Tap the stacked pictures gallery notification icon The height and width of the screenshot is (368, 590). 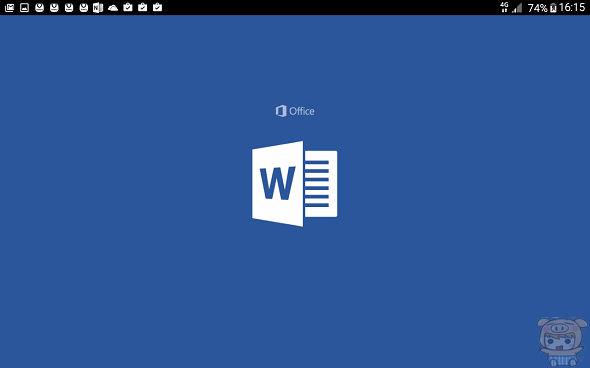pyautogui.click(x=9, y=8)
